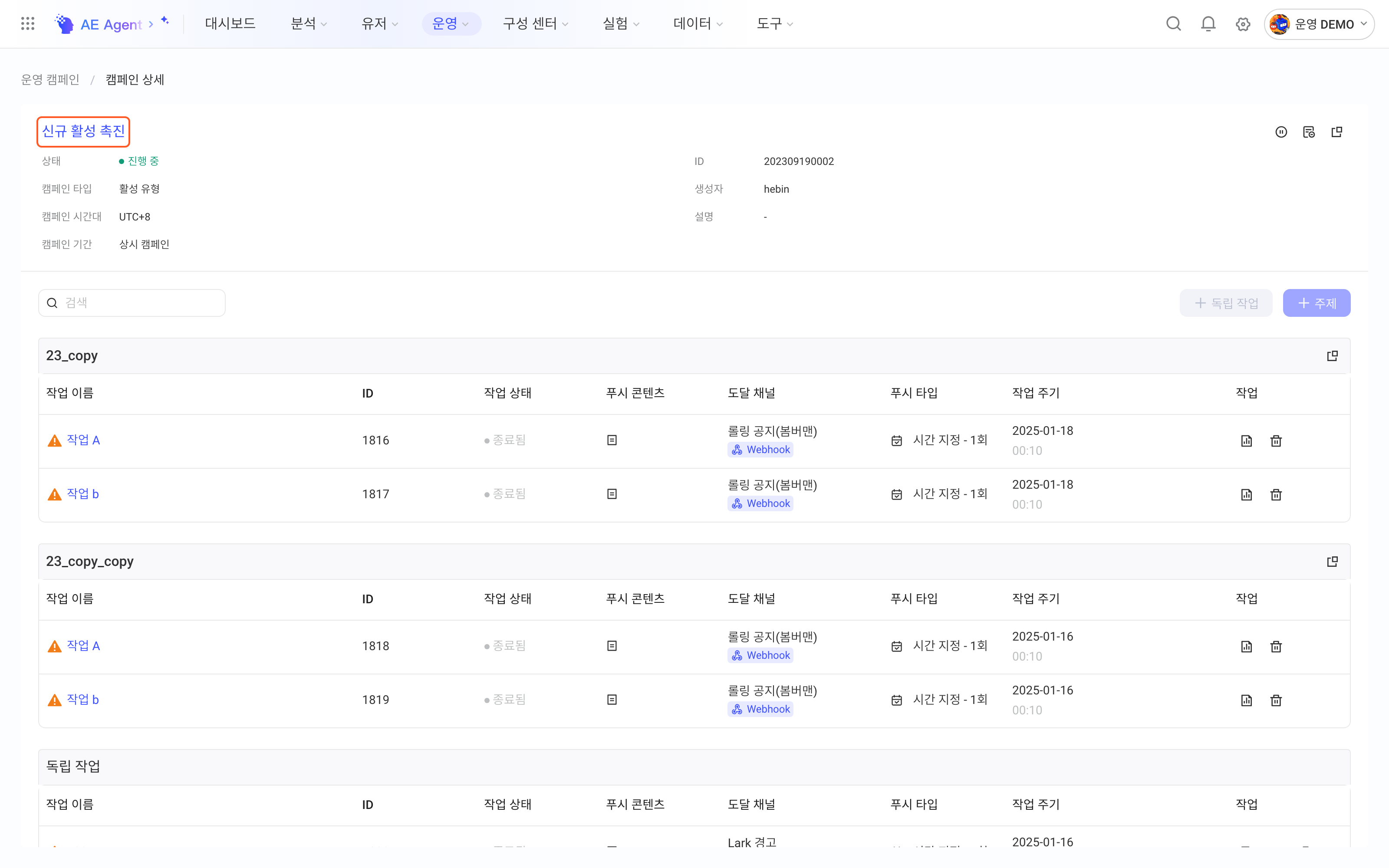
Task: Open push content of task 1819
Action: [x=612, y=700]
